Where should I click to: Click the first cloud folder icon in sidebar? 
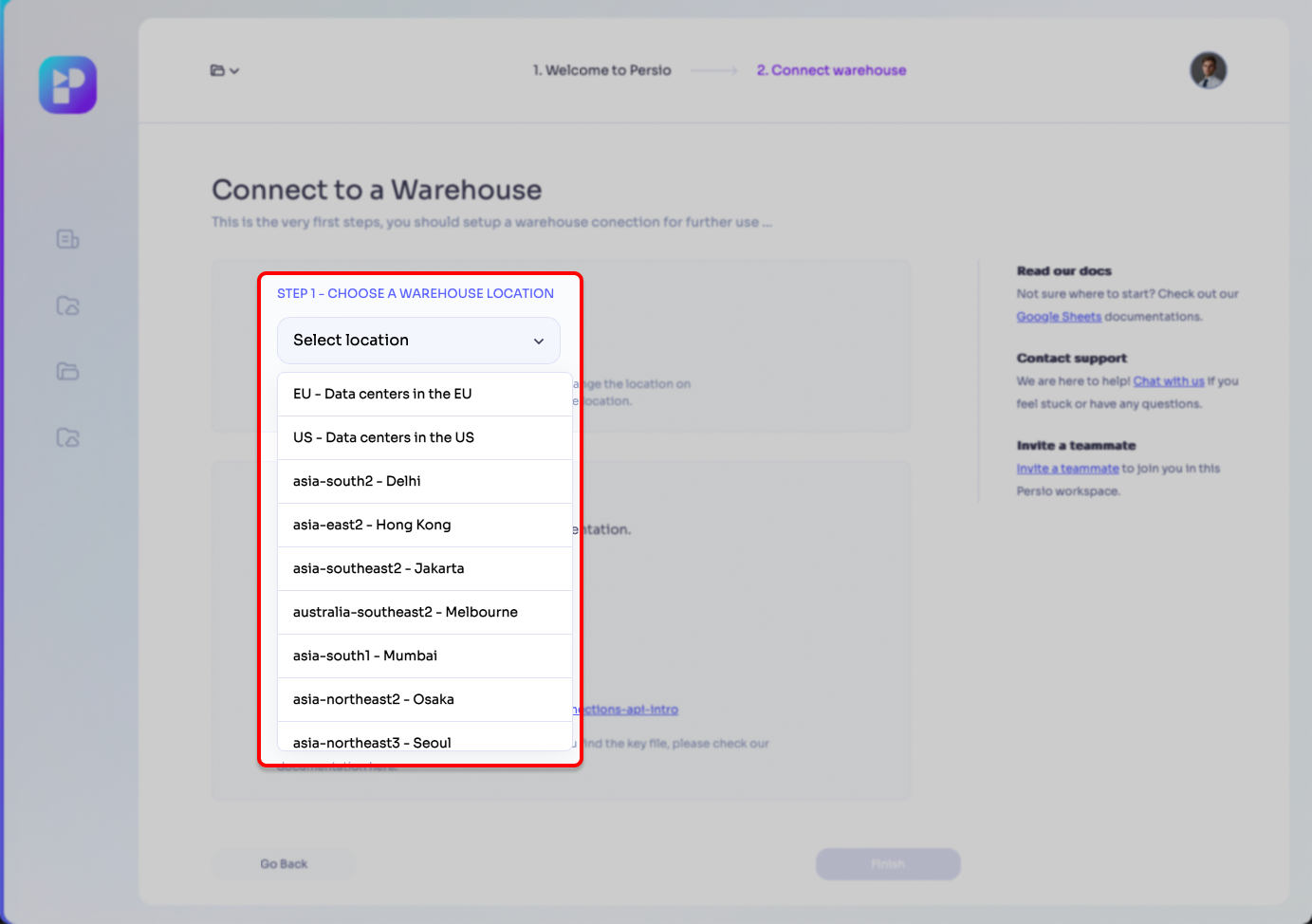66,305
